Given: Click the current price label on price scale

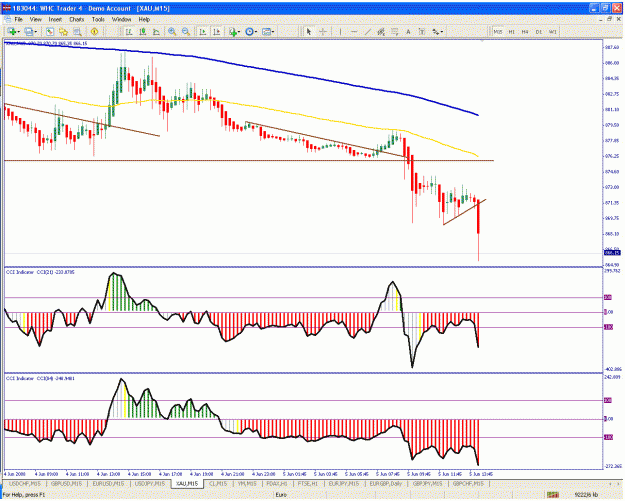Looking at the screenshot, I should 612,253.
